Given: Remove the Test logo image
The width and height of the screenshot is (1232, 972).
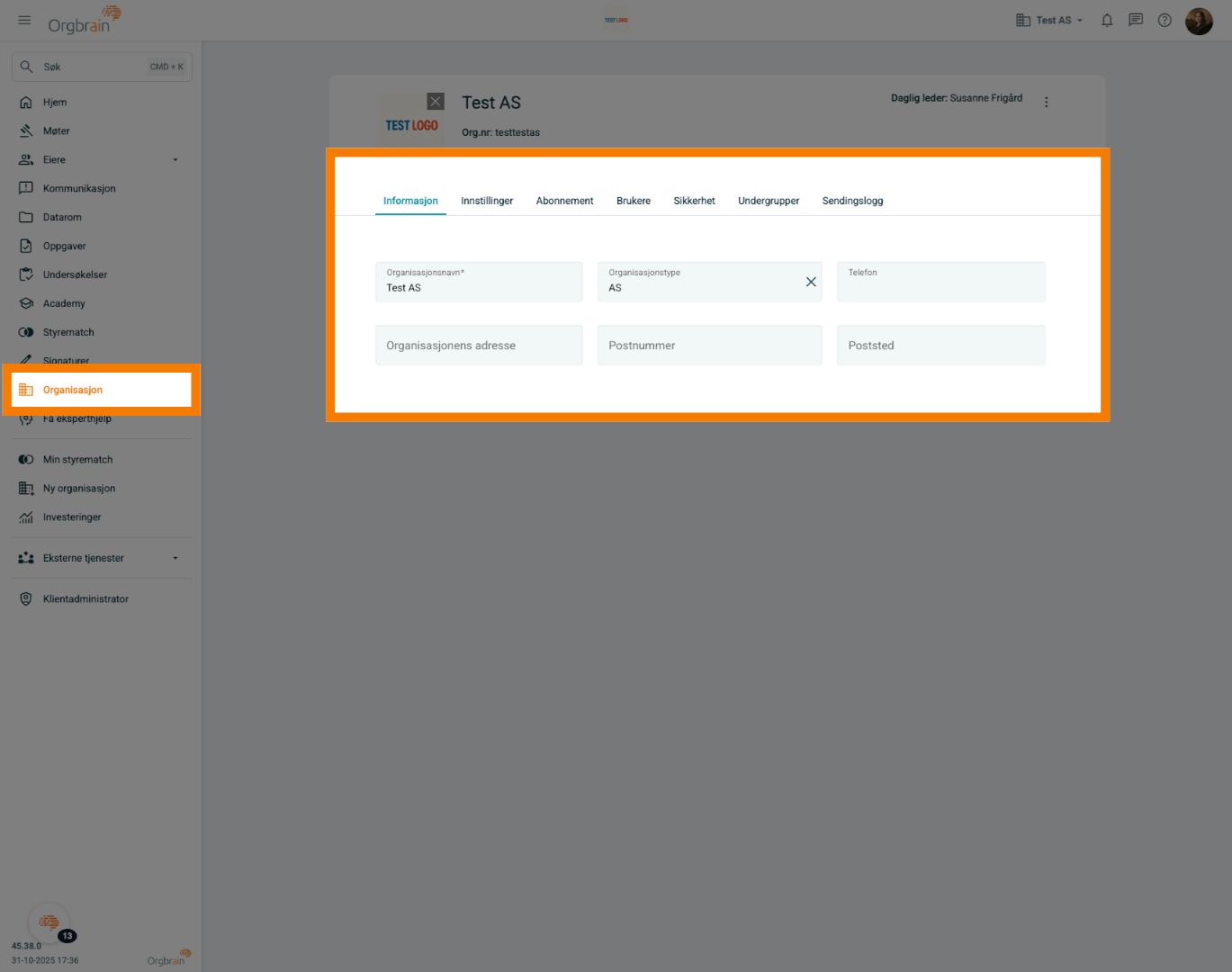Looking at the screenshot, I should coord(436,102).
